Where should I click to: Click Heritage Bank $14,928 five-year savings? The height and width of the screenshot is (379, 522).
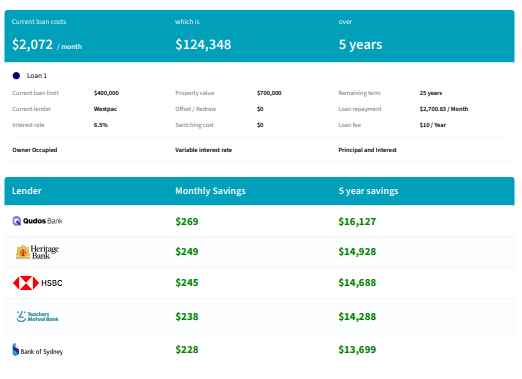[x=357, y=252]
